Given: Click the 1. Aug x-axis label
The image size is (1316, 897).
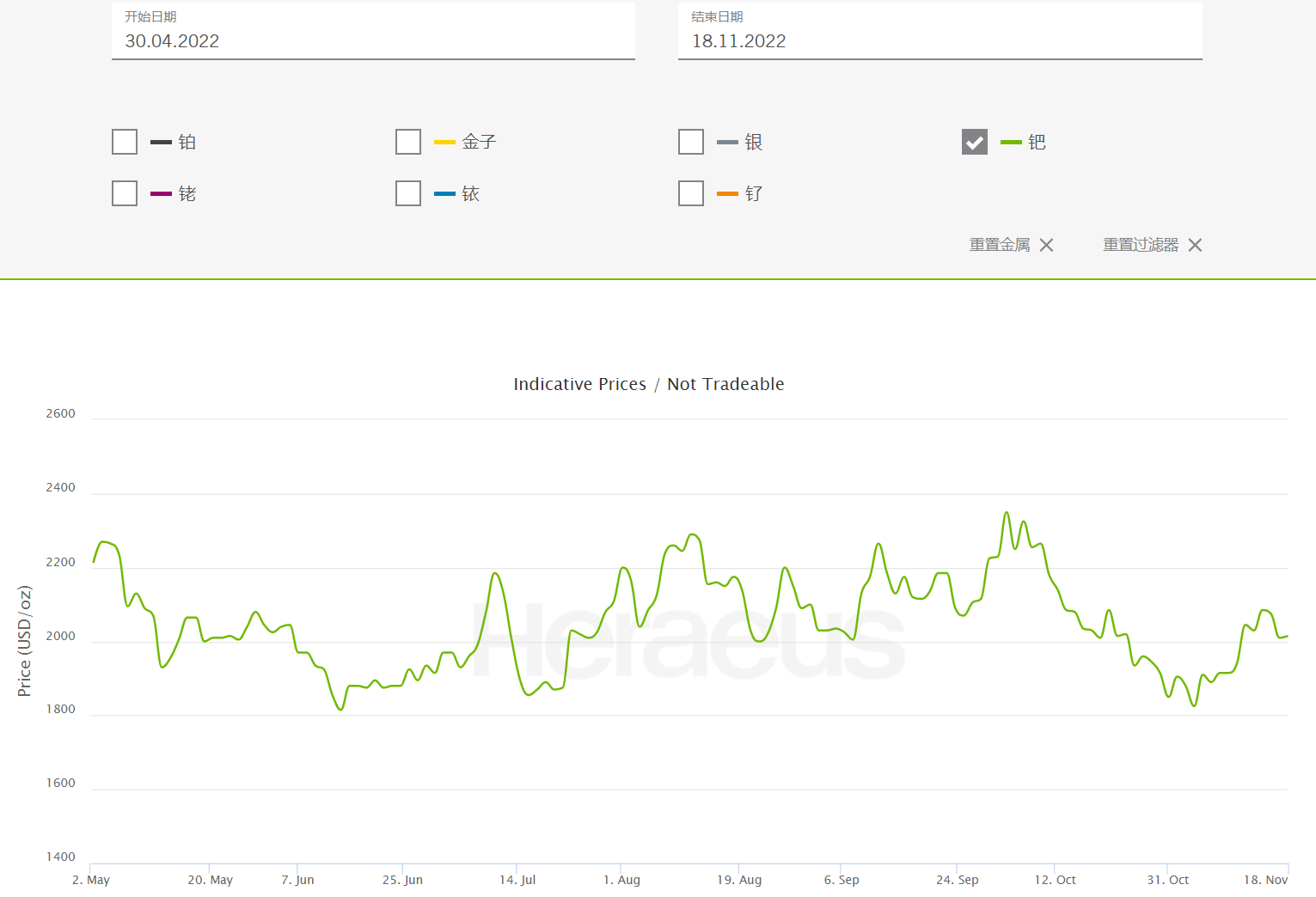Looking at the screenshot, I should pyautogui.click(x=621, y=880).
